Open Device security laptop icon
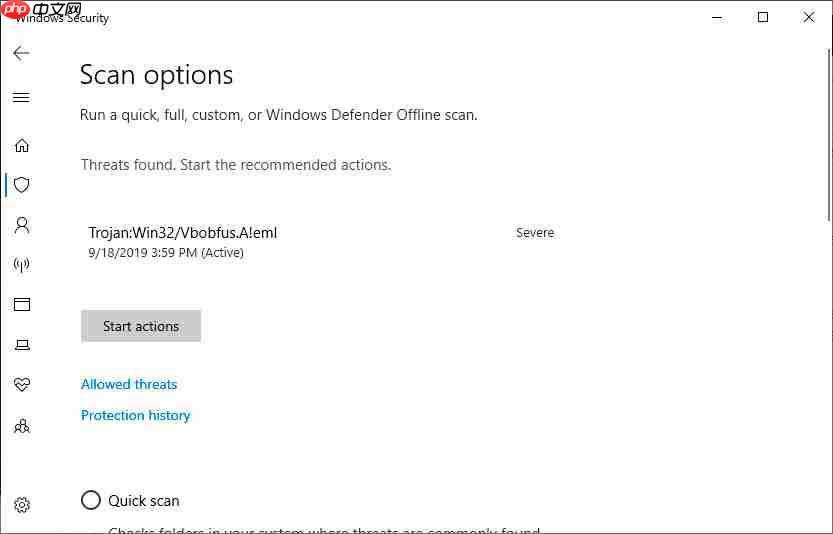This screenshot has height=534, width=833. pyautogui.click(x=22, y=345)
